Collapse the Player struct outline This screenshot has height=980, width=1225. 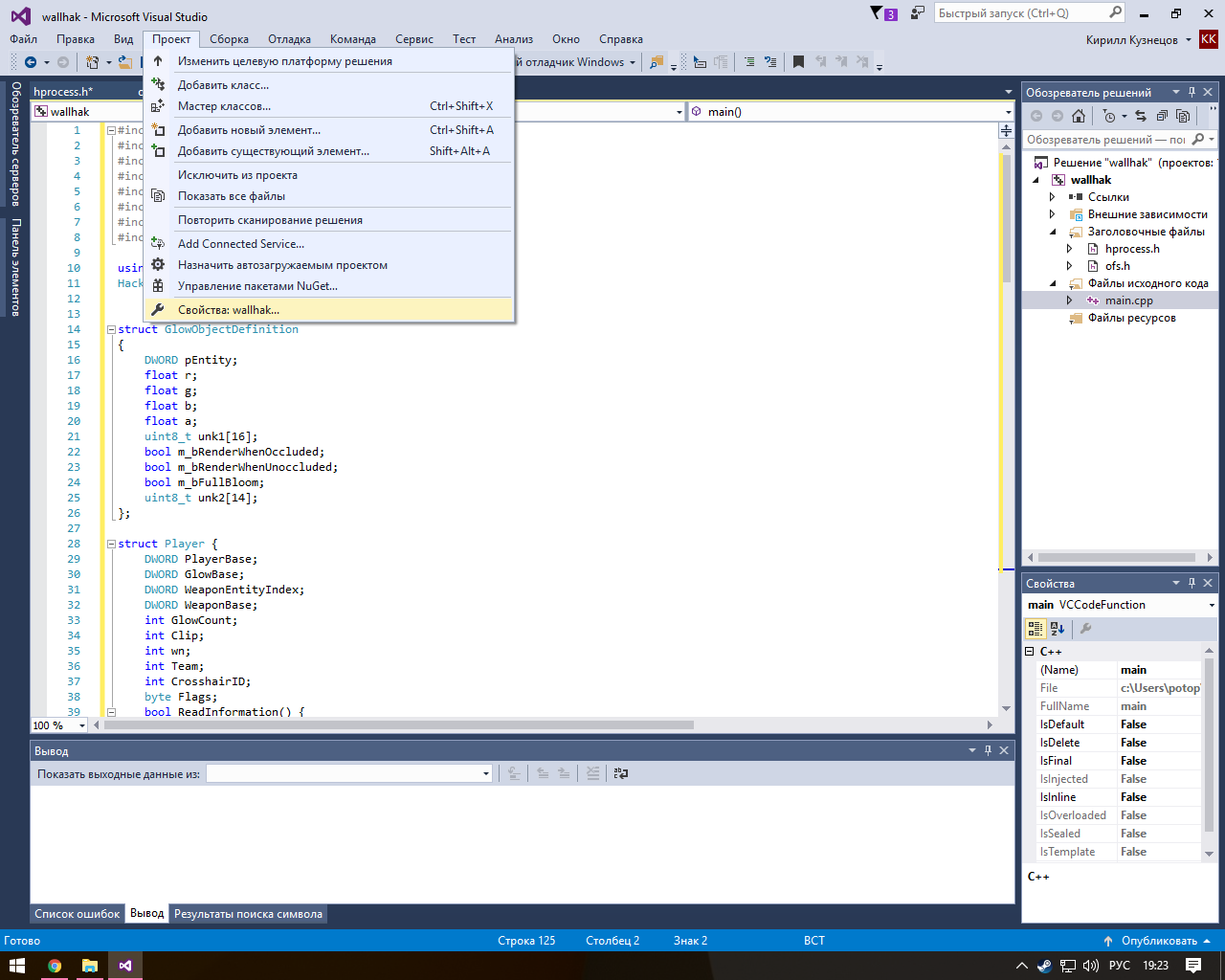111,544
